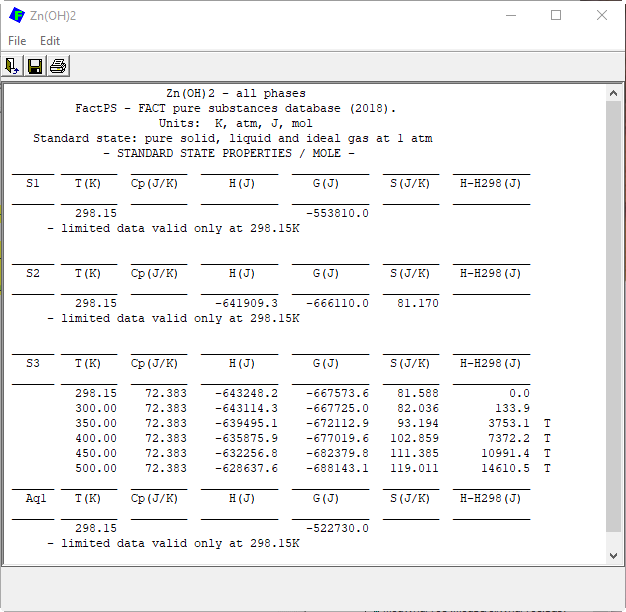626x612 pixels.
Task: Minimize the Zn(OH)2 window
Action: pos(511,16)
